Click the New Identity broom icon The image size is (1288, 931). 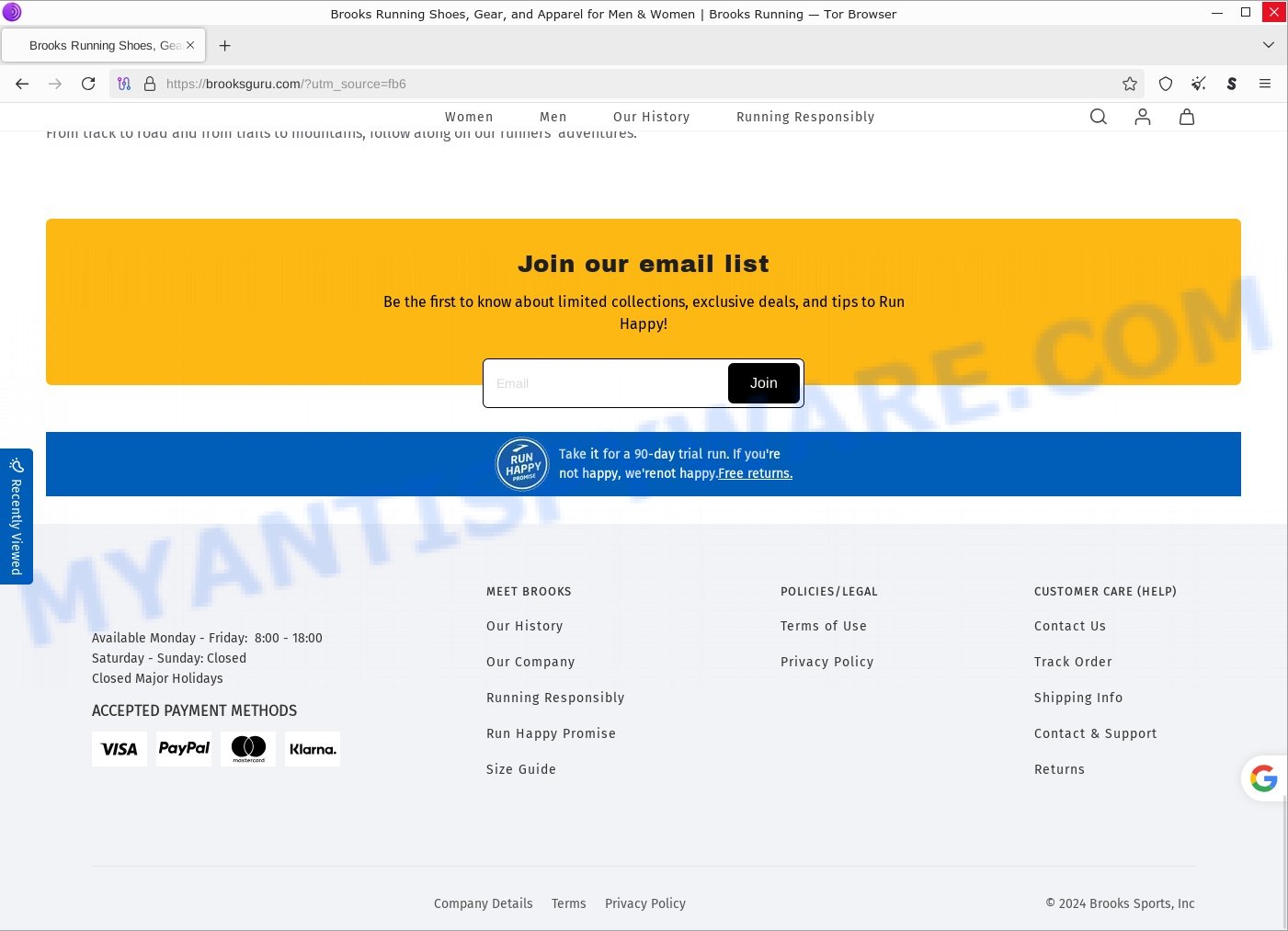1199,84
